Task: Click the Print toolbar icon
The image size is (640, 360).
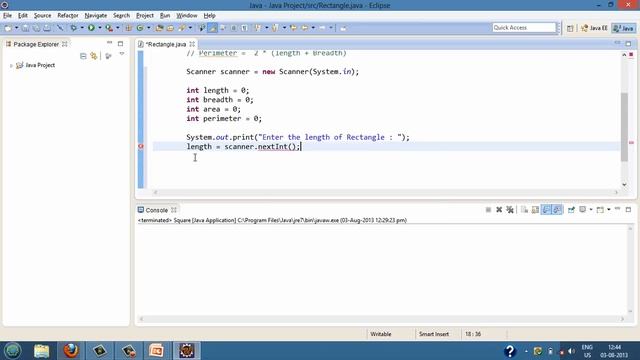Action: [x=47, y=28]
